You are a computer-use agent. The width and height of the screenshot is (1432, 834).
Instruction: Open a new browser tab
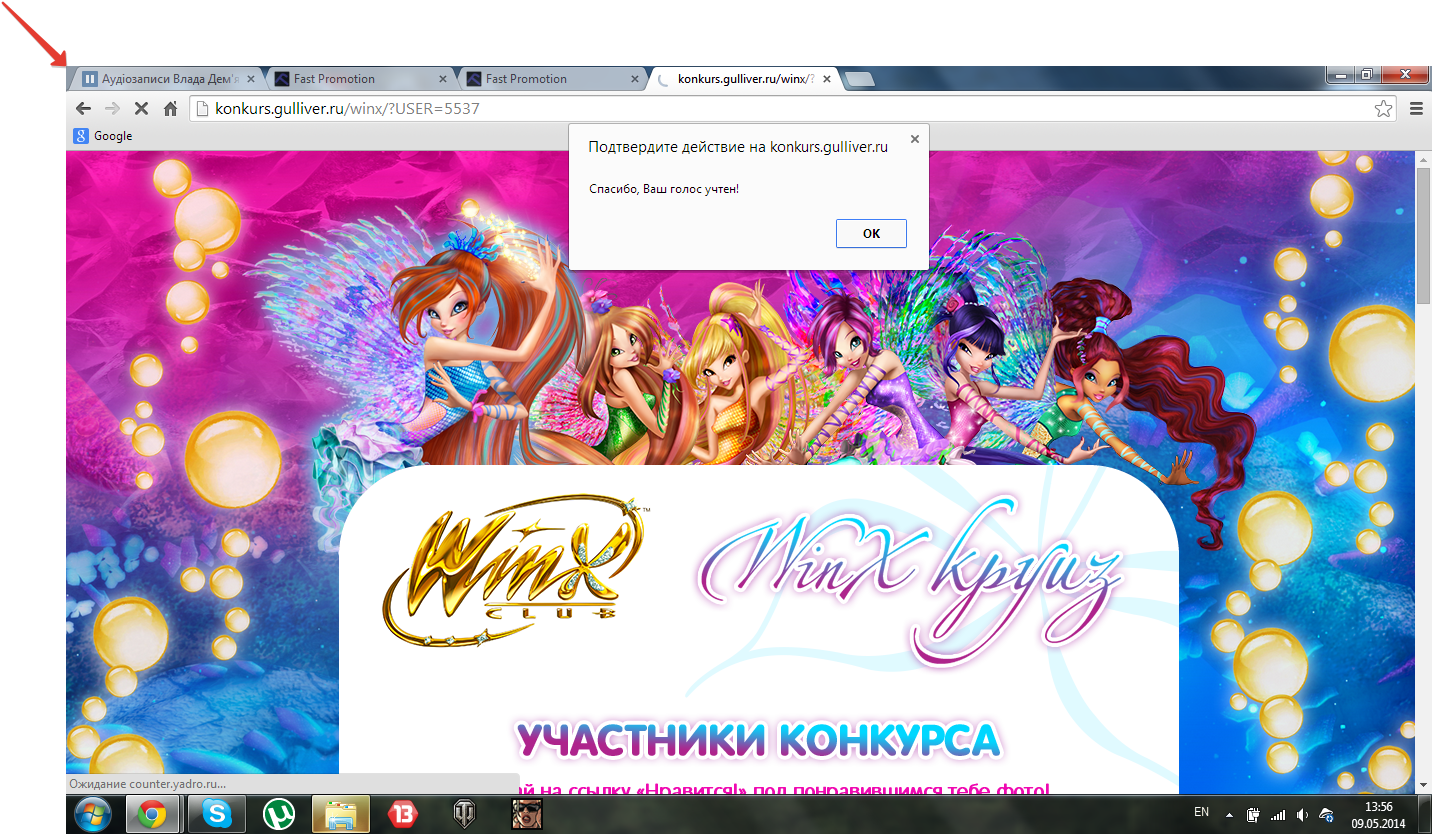(859, 80)
